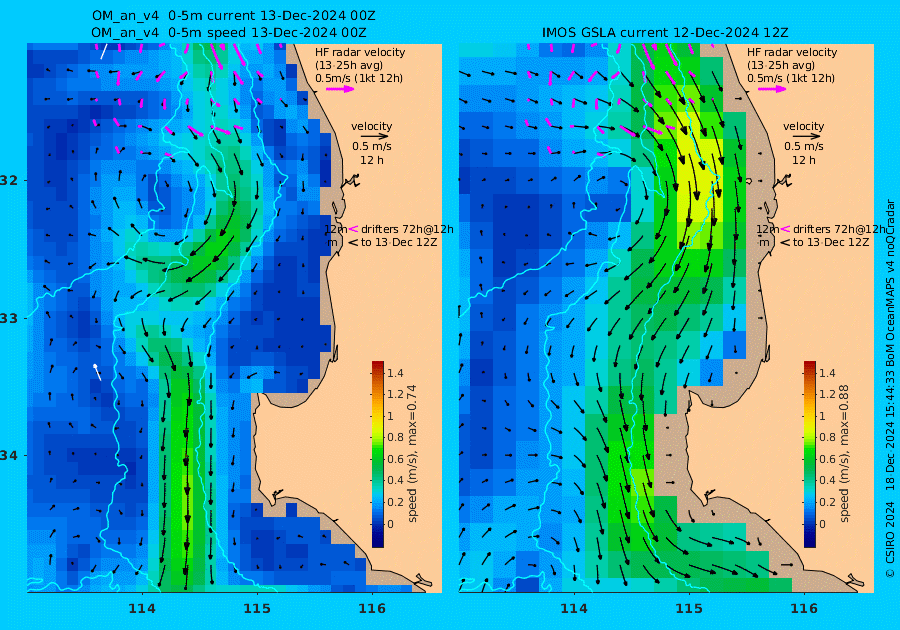This screenshot has height=630, width=900.
Task: Click 'HF radar velocity' label in right map
Action: (x=792, y=52)
